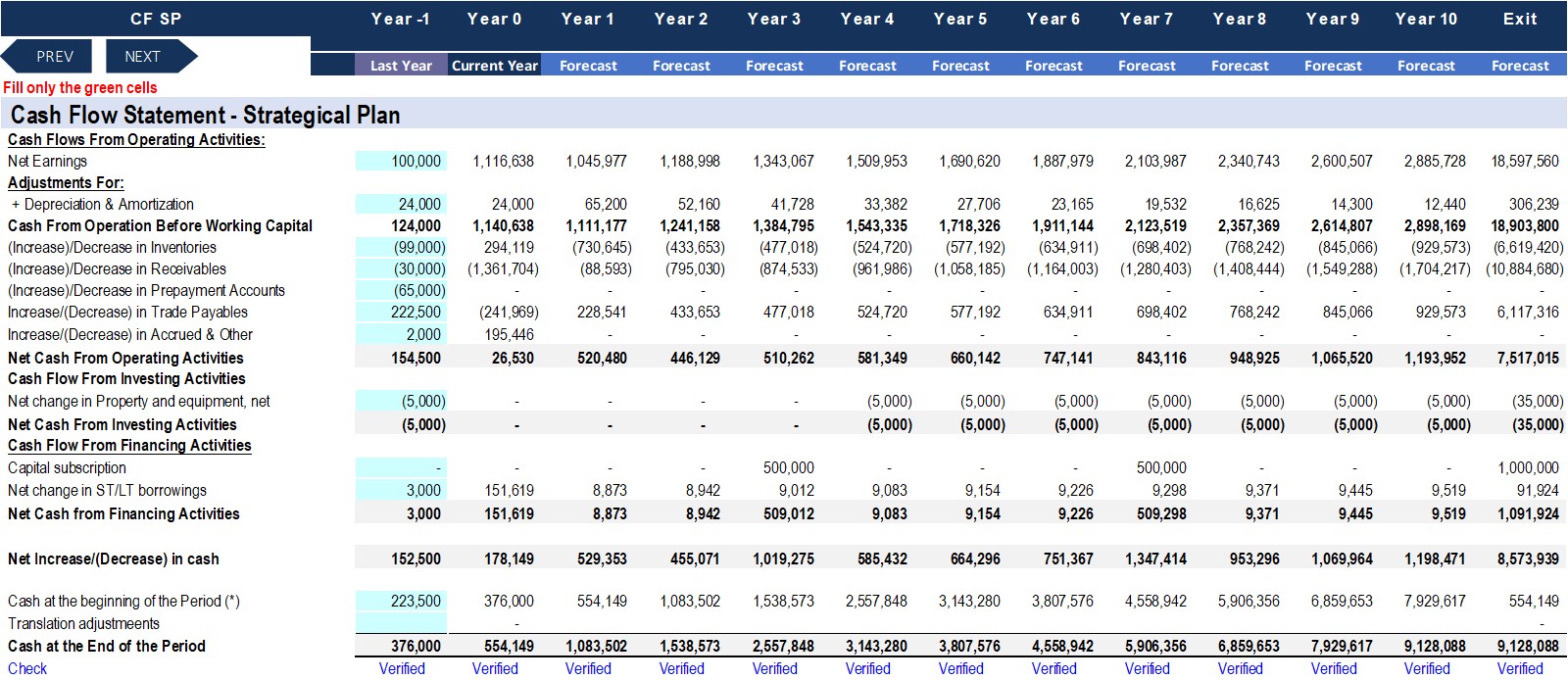This screenshot has width=1568, height=680.
Task: Click the Exit column header
Action: 1520,19
